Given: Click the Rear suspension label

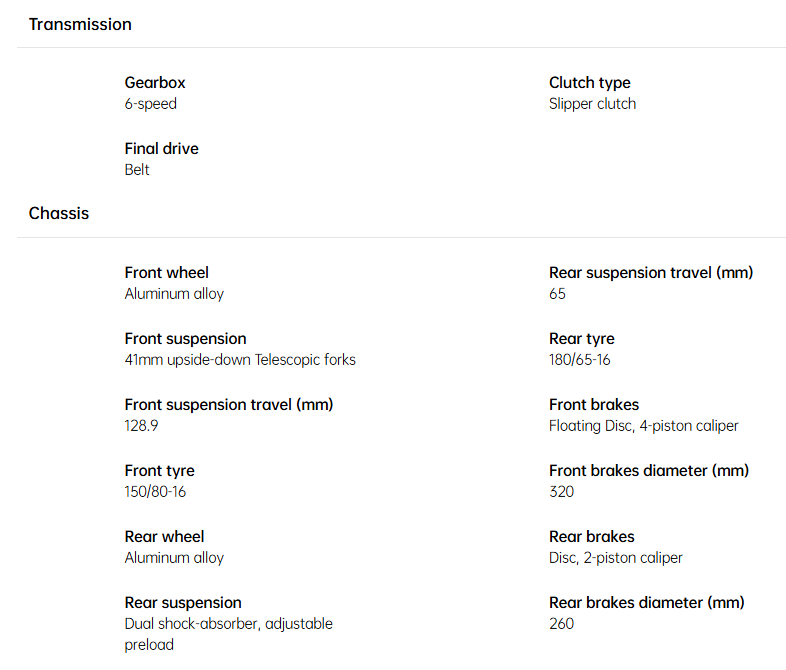Looking at the screenshot, I should 183,603.
